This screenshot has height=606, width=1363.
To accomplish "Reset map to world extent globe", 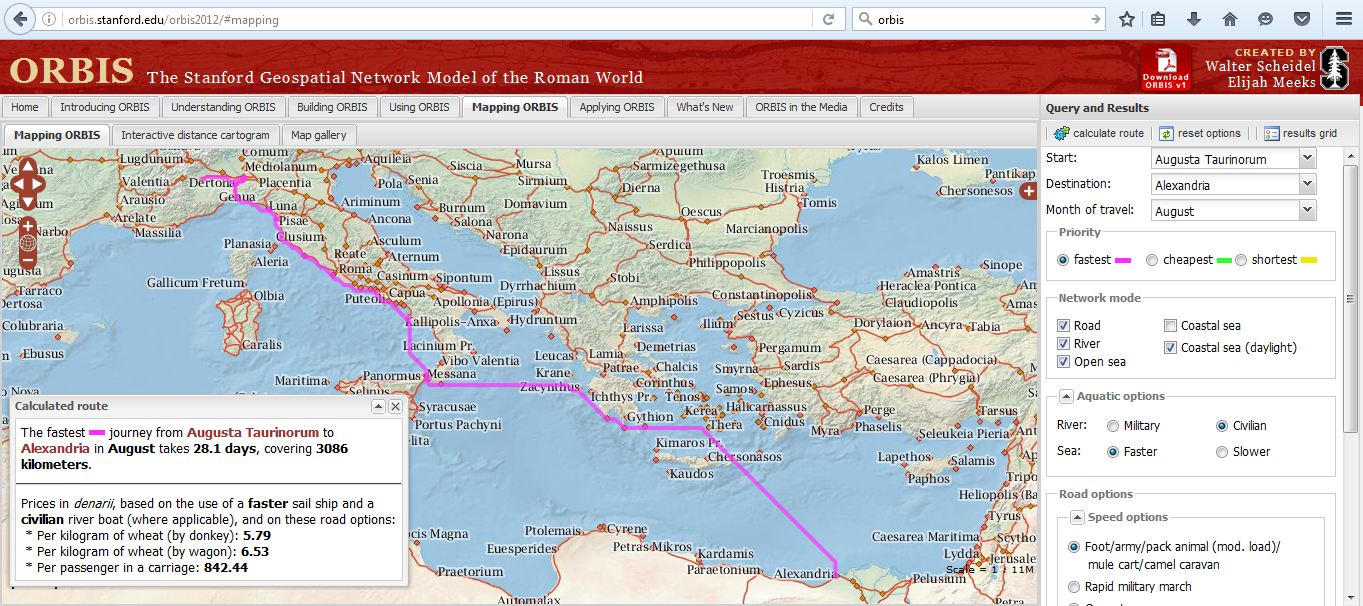I will coord(28,243).
